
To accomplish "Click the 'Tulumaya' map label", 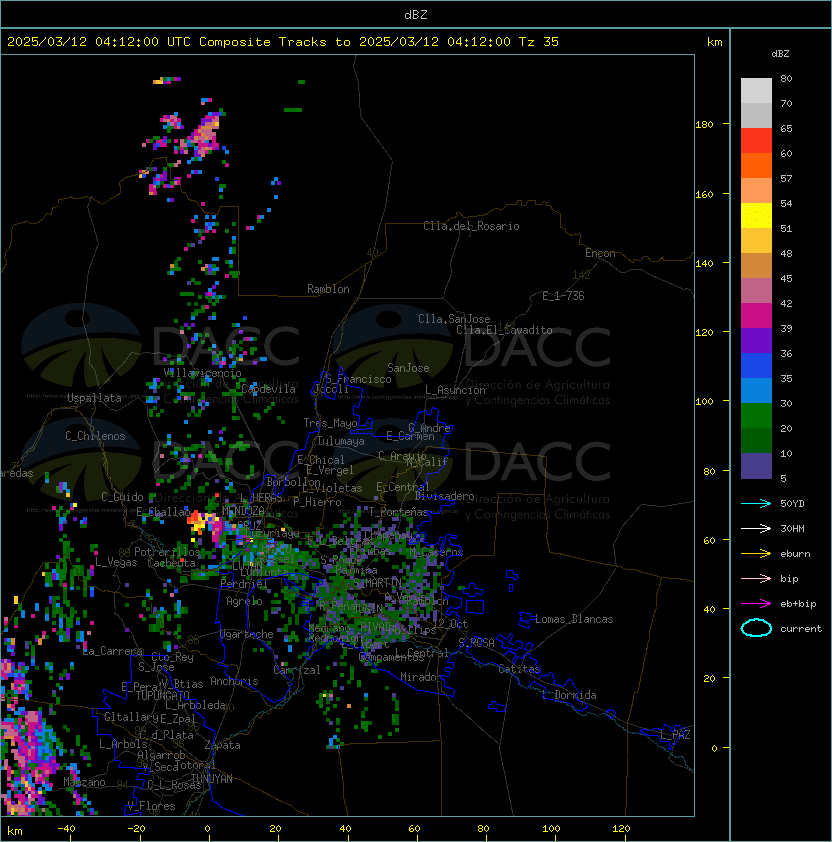I will click(x=341, y=441).
